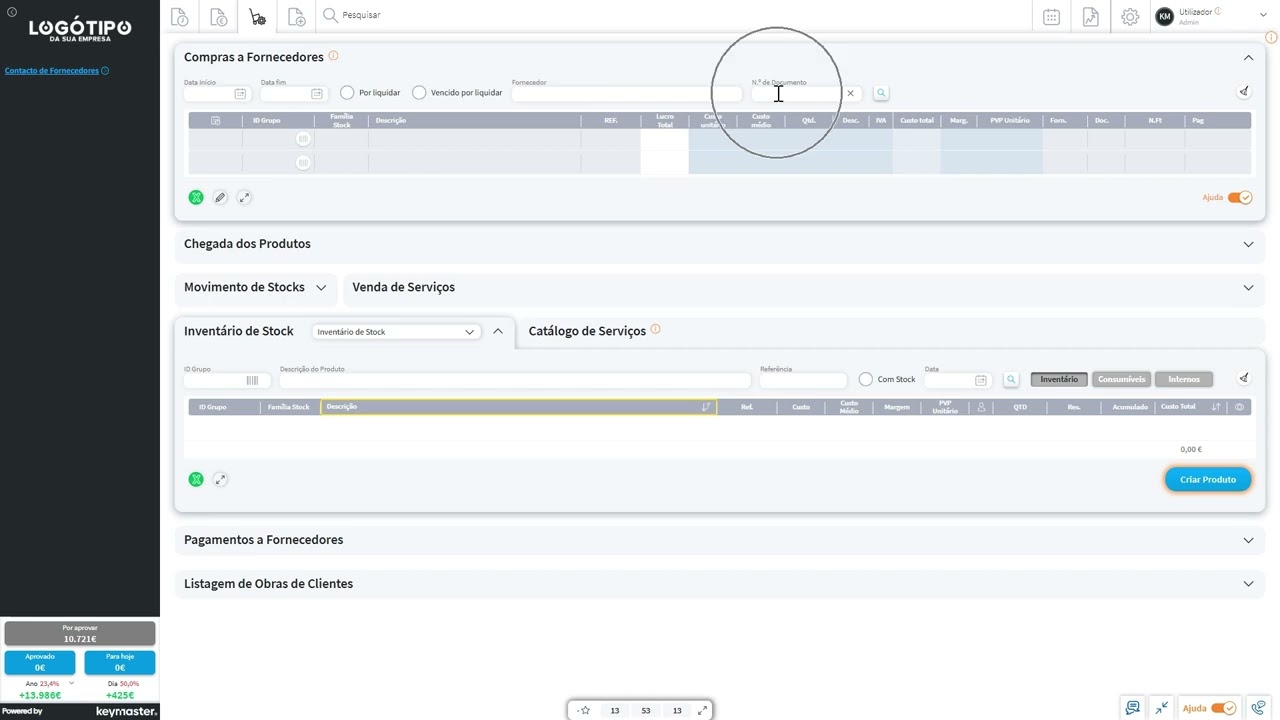Expand the Listagem de Obras de Clientes section
This screenshot has width=1280, height=720.
[x=1248, y=584]
